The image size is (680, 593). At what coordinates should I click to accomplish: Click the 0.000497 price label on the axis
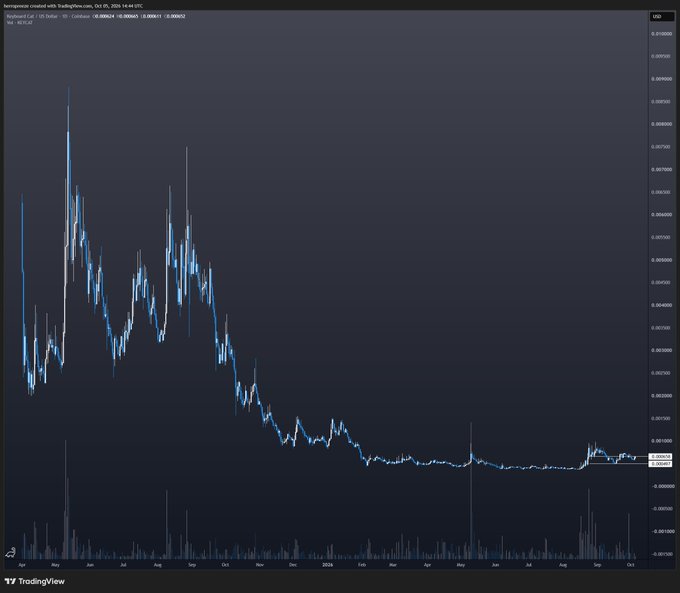point(661,464)
